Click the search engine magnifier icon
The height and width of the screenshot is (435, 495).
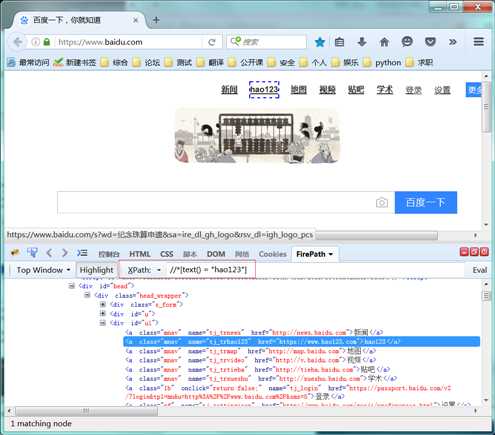pos(235,41)
